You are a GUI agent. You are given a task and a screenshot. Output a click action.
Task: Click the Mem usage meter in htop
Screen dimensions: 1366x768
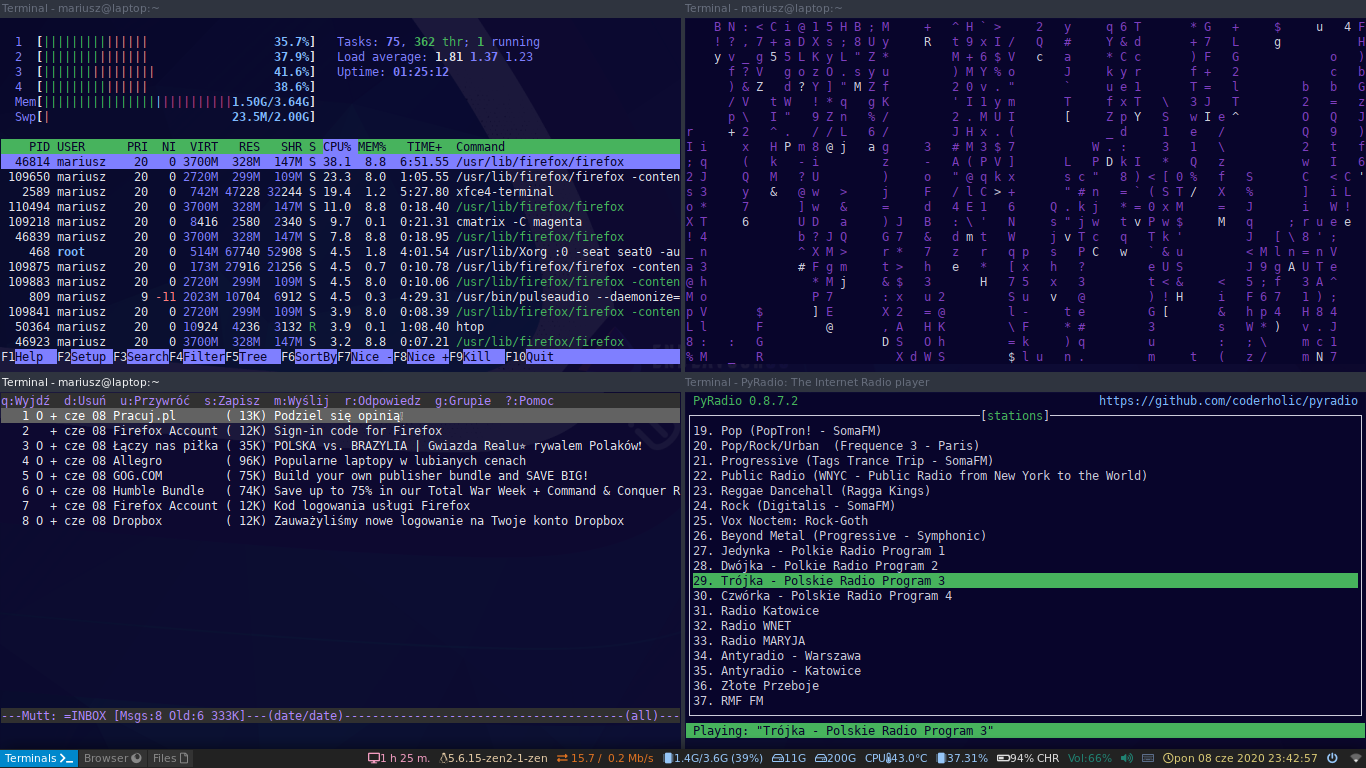pyautogui.click(x=164, y=102)
